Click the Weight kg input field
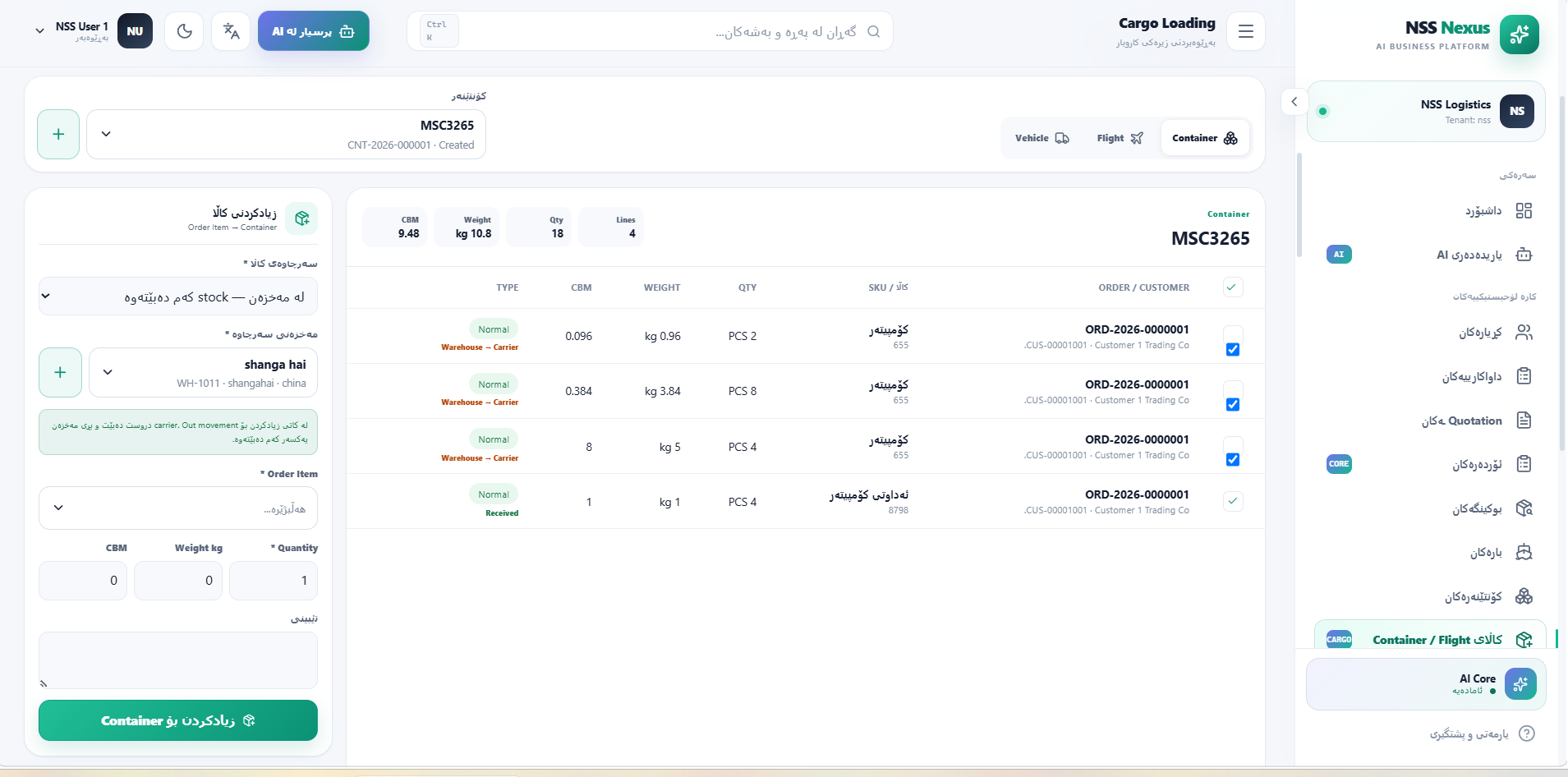This screenshot has width=1568, height=777. (x=178, y=581)
